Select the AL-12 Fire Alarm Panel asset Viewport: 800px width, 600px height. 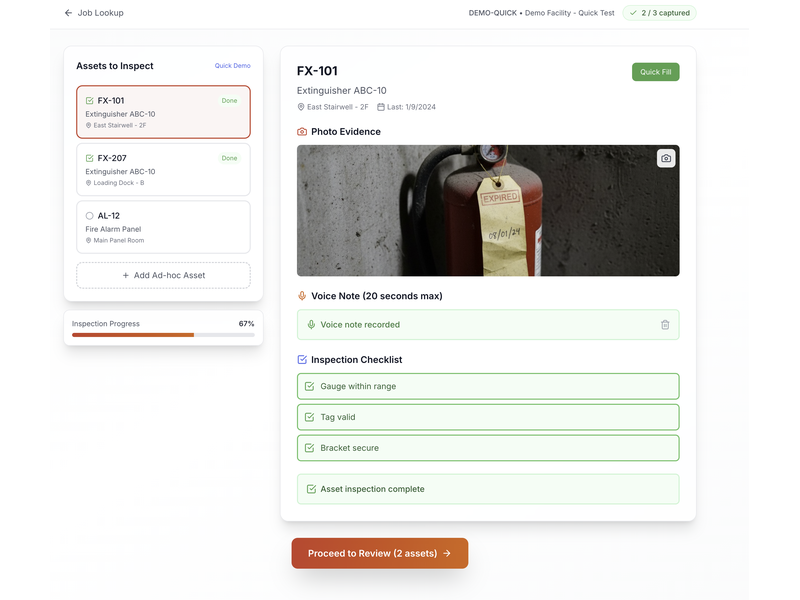(x=163, y=227)
